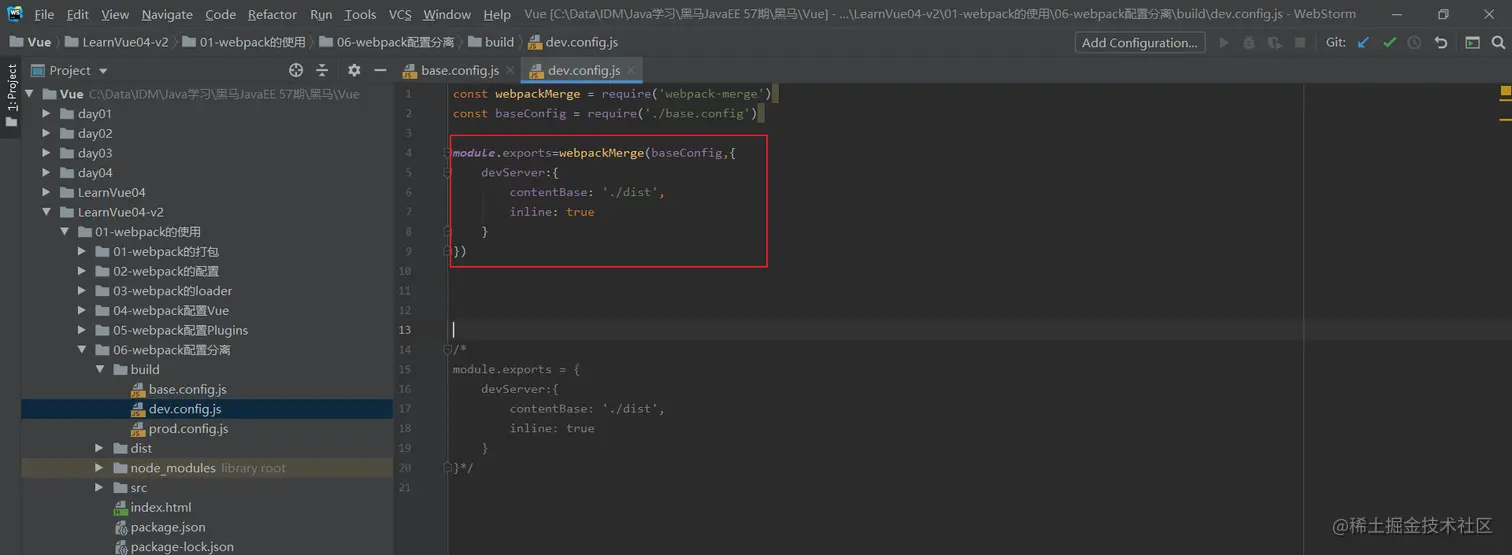Image resolution: width=1512 pixels, height=555 pixels.
Task: Select base.config.js in the project tree
Action: point(187,389)
